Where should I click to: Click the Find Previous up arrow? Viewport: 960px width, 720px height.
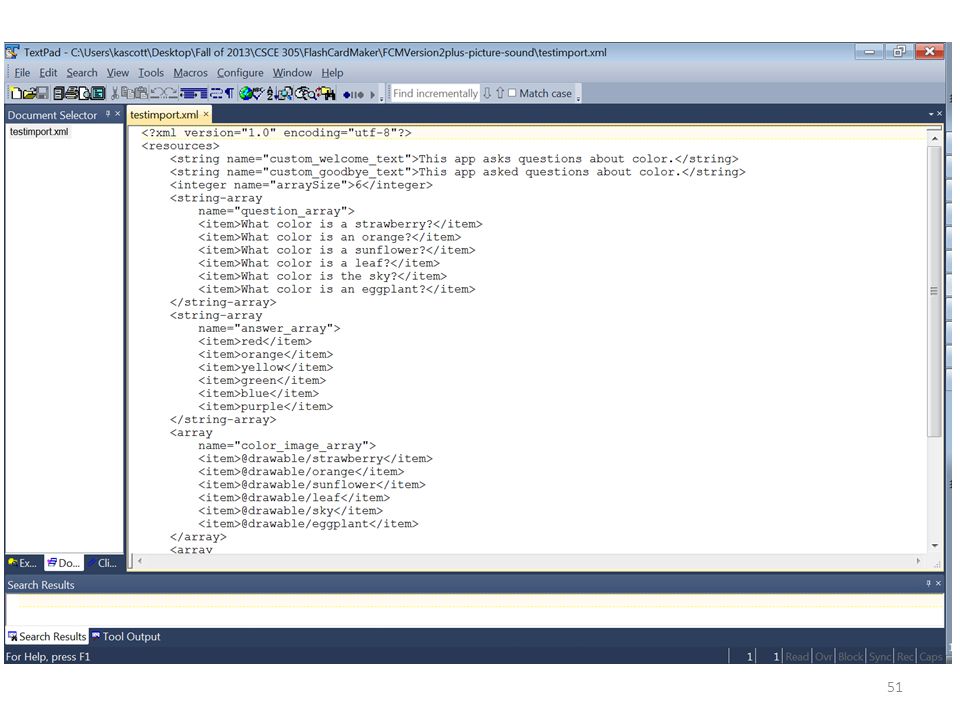500,93
